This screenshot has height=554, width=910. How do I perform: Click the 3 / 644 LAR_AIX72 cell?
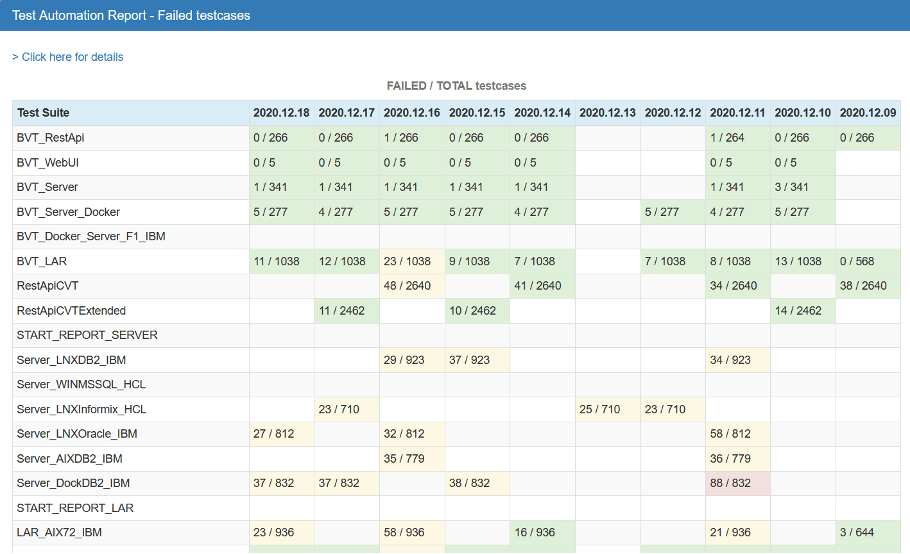[x=857, y=532]
